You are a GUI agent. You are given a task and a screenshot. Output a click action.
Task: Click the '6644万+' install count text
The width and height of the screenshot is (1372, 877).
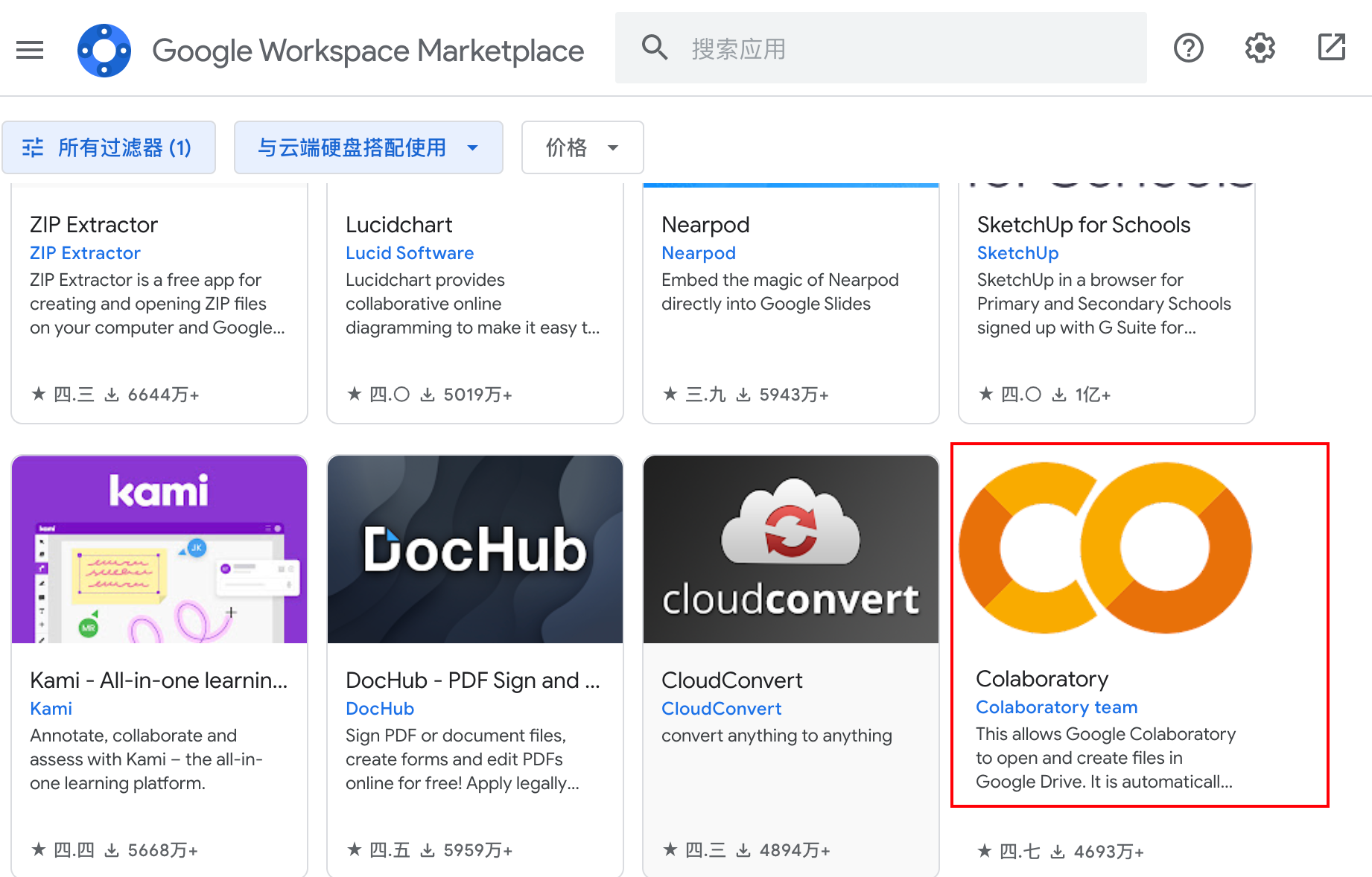pos(163,395)
